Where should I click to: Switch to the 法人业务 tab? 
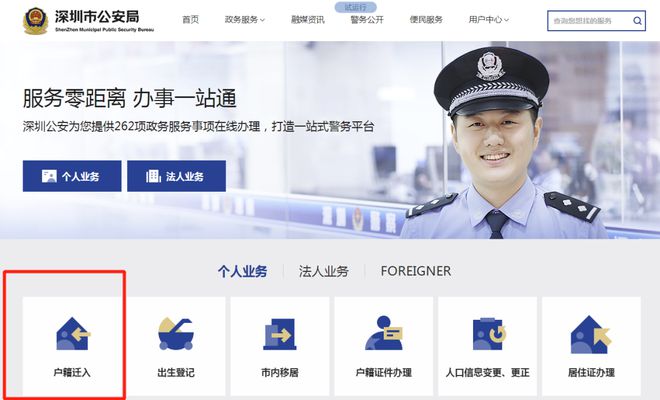pos(324,271)
